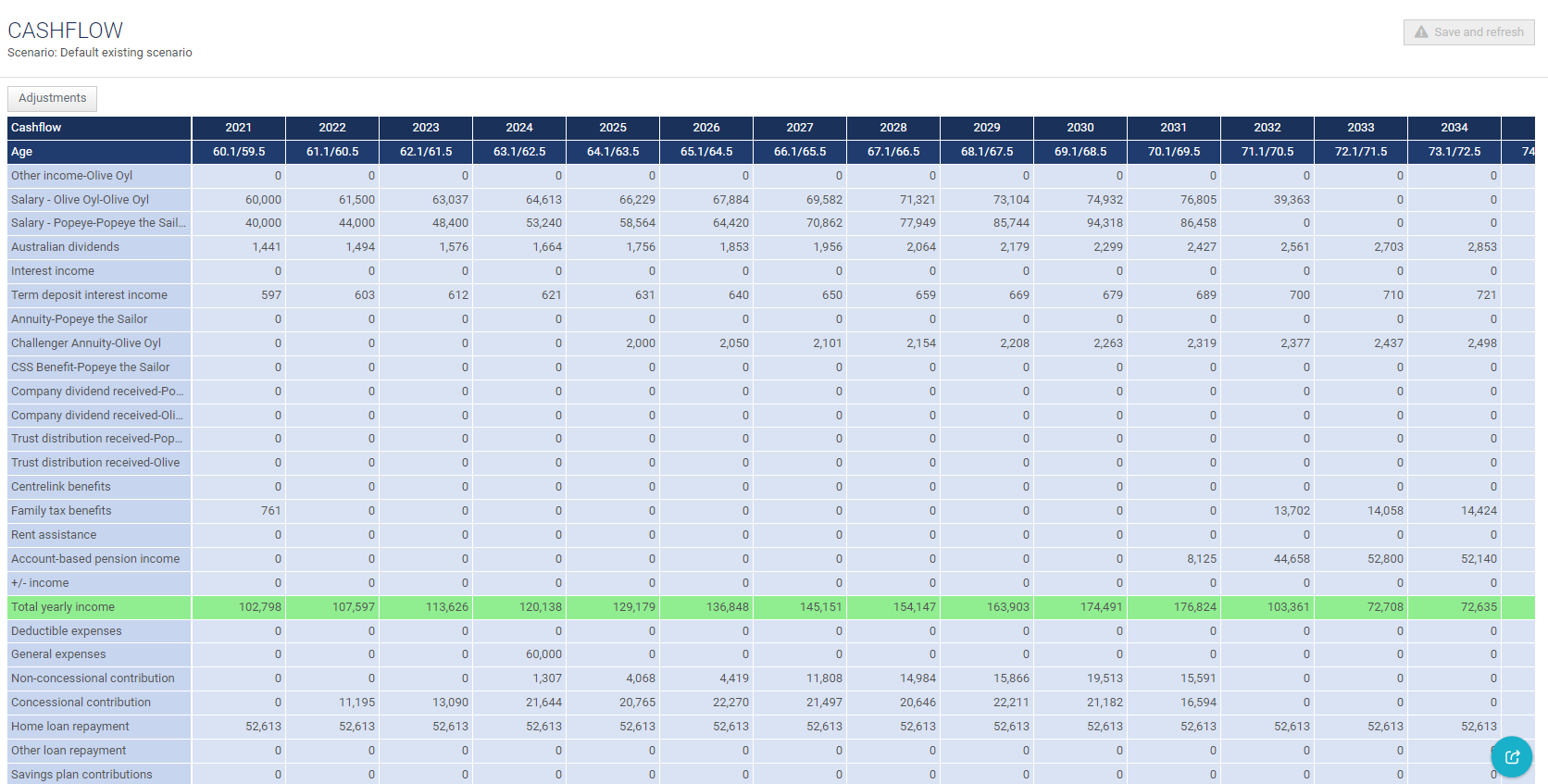The width and height of the screenshot is (1548, 784).
Task: Select the Australian dividends row label
Action: (x=99, y=247)
